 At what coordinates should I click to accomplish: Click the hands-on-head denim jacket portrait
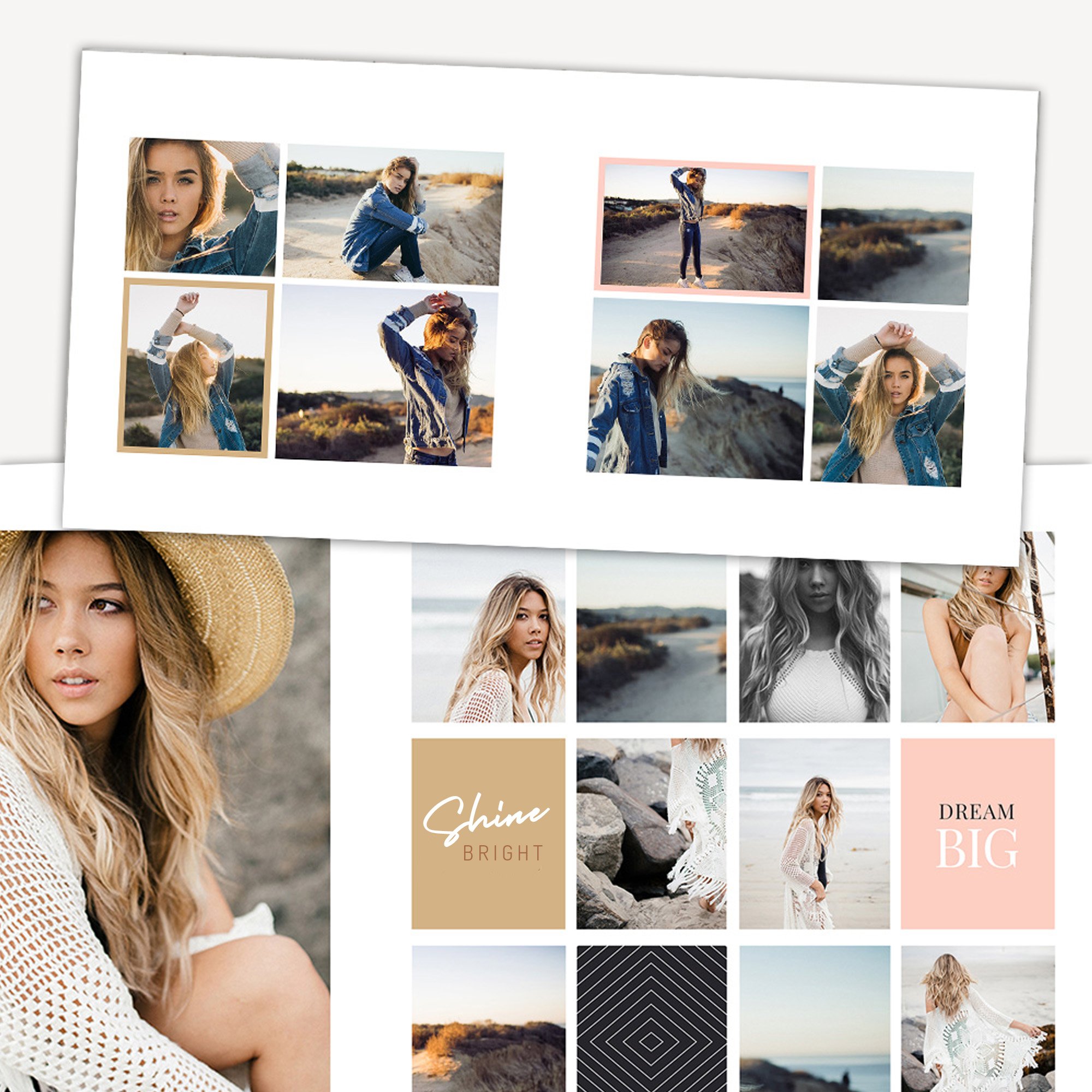click(889, 396)
